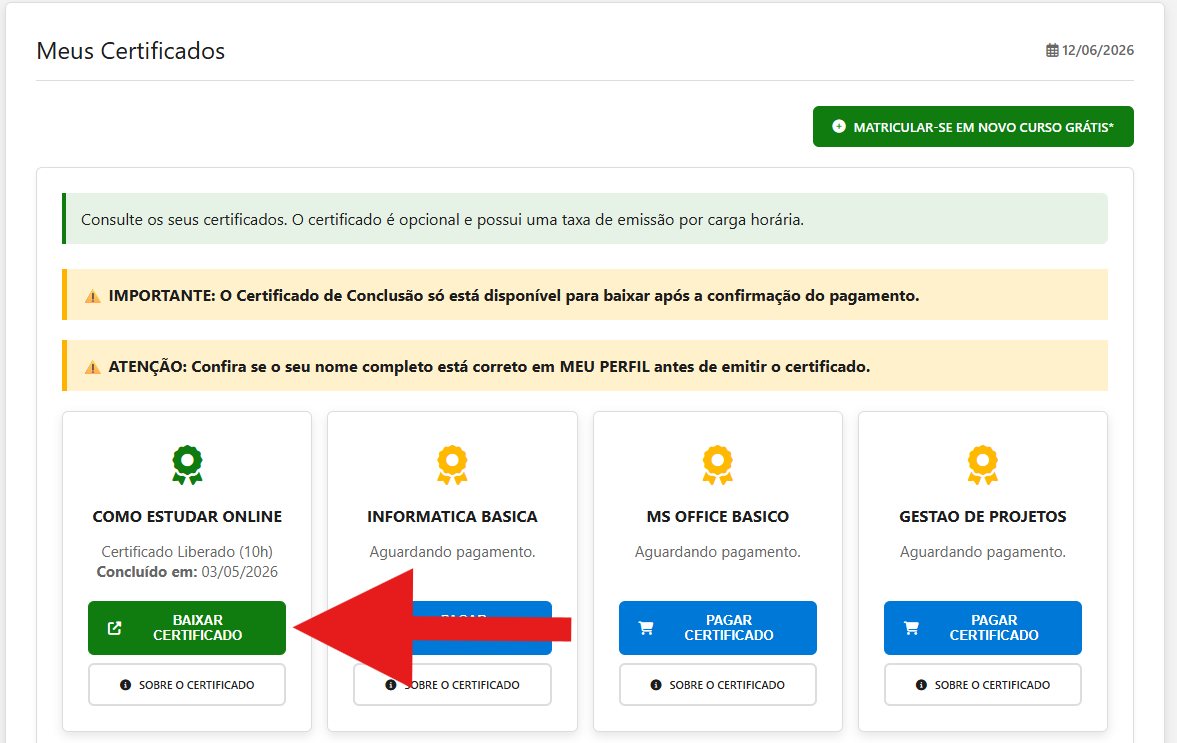The image size is (1177, 743).
Task: Click info icon in Como Estudar Online's Sobre button
Action: coord(125,684)
